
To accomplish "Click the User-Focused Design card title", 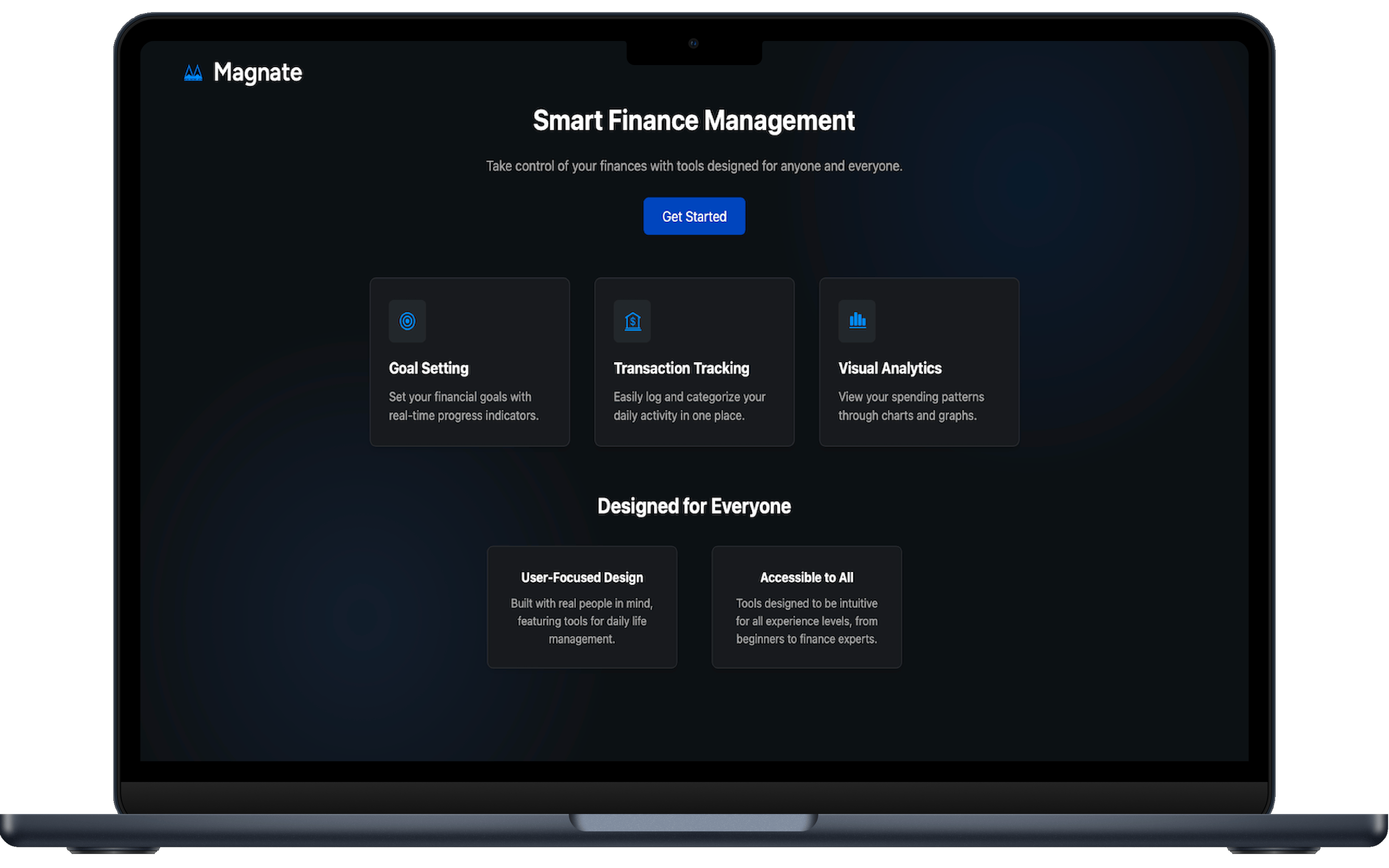I will (582, 577).
